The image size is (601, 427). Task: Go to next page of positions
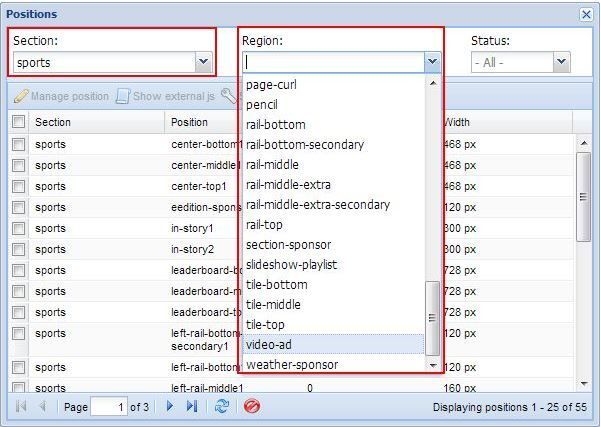170,406
